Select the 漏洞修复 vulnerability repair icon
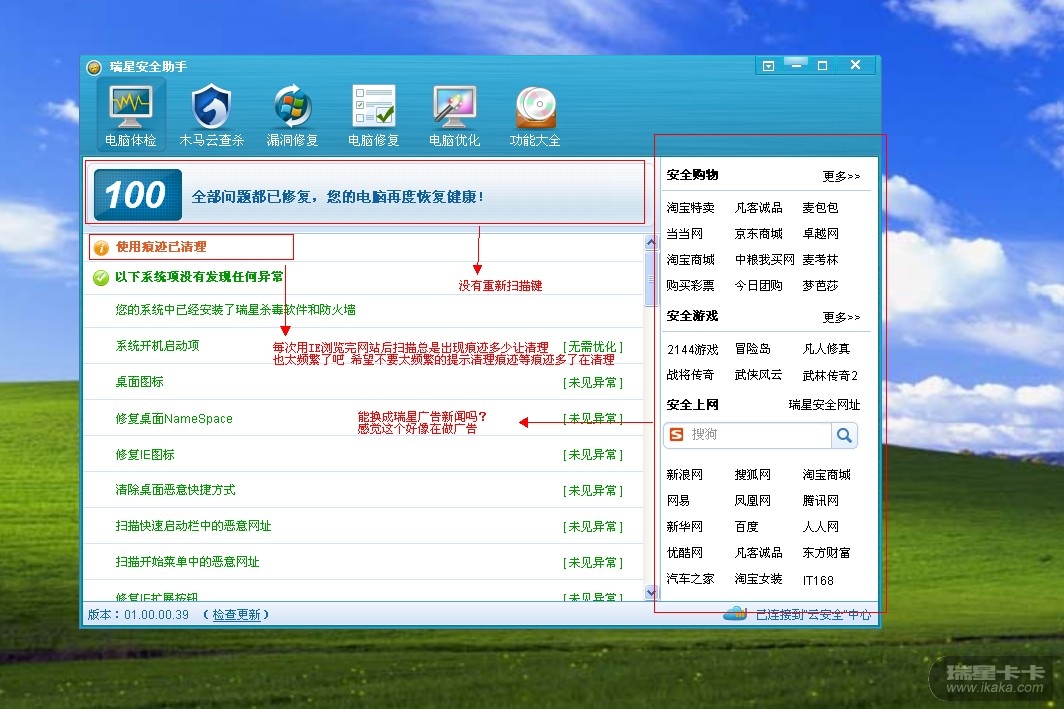This screenshot has height=709, width=1064. point(292,107)
